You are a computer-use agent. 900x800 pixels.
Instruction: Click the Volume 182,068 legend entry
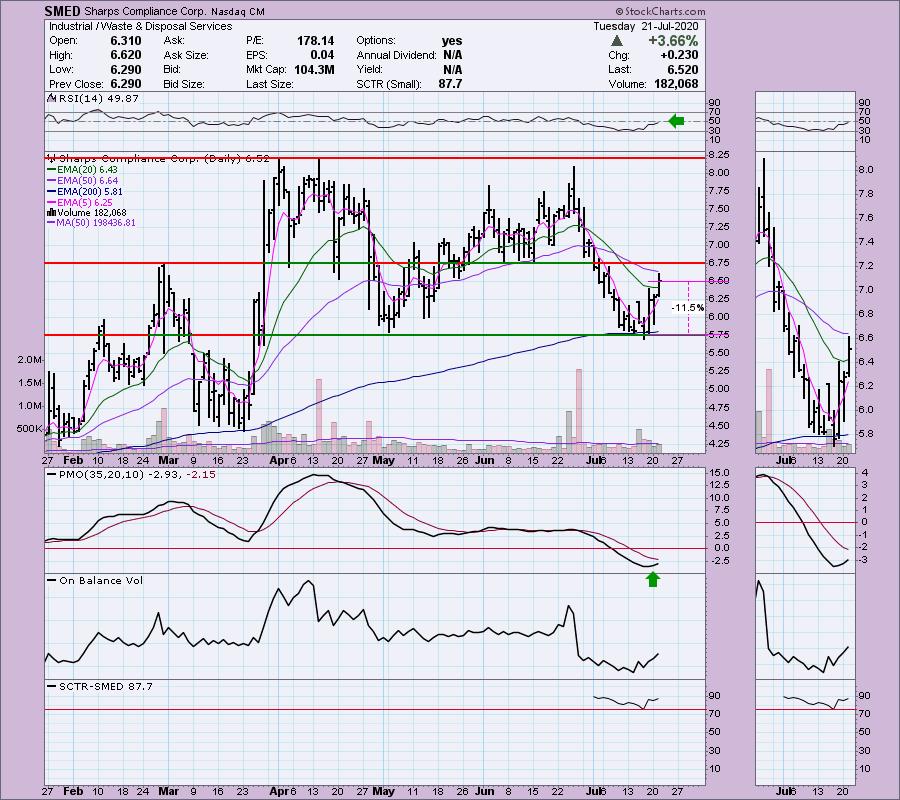(x=90, y=213)
